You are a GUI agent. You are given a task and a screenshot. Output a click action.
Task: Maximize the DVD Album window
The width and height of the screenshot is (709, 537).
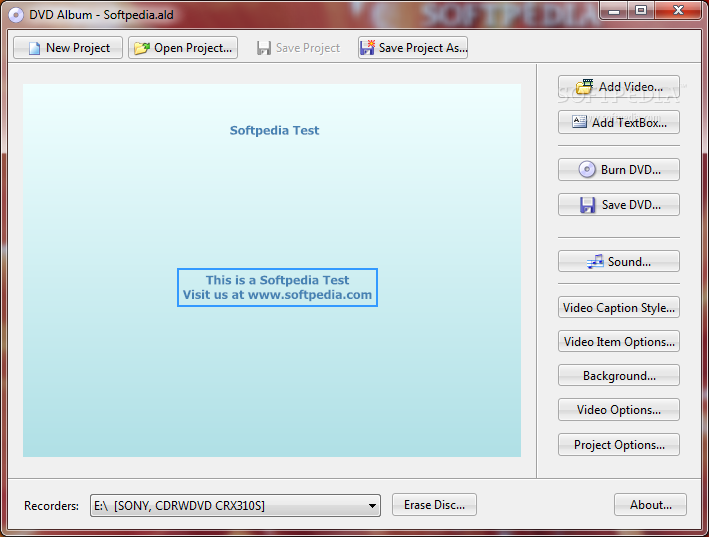641,10
